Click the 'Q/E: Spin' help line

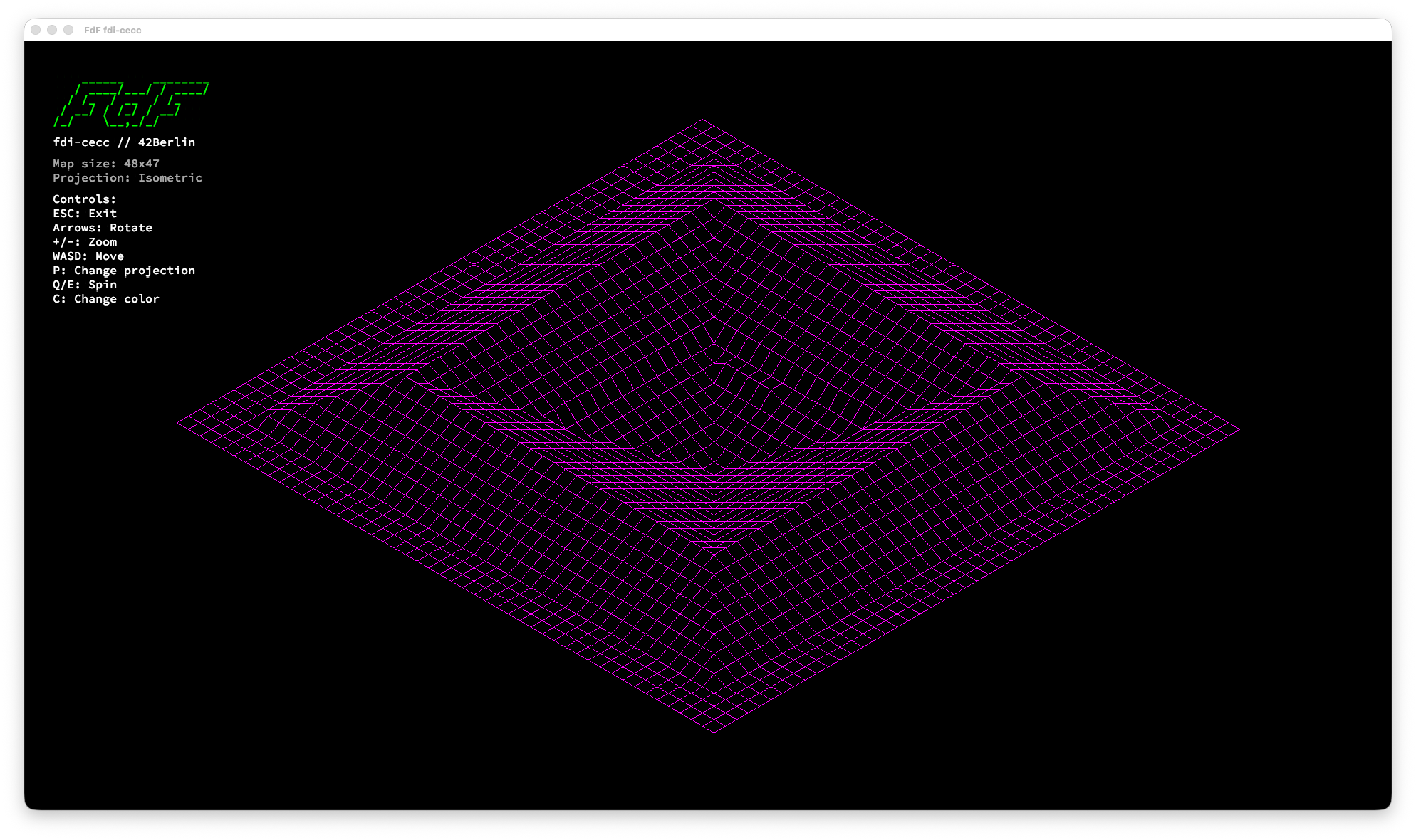tap(85, 285)
